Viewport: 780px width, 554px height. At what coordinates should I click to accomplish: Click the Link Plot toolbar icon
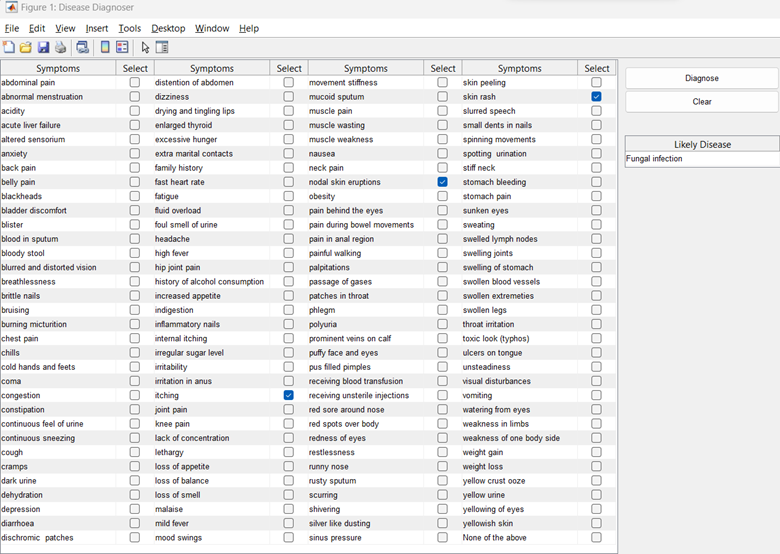82,47
